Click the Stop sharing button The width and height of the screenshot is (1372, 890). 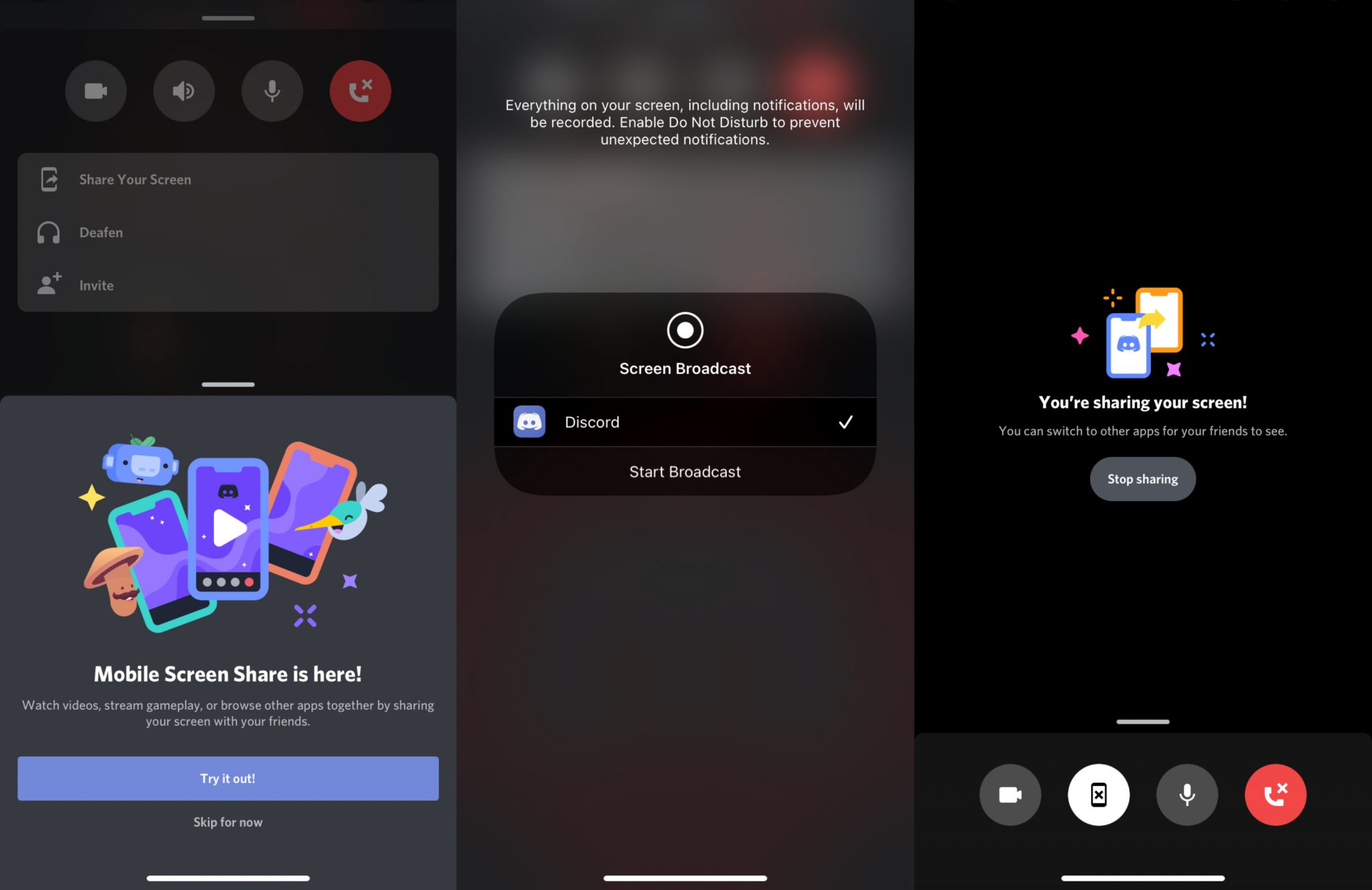tap(1143, 477)
